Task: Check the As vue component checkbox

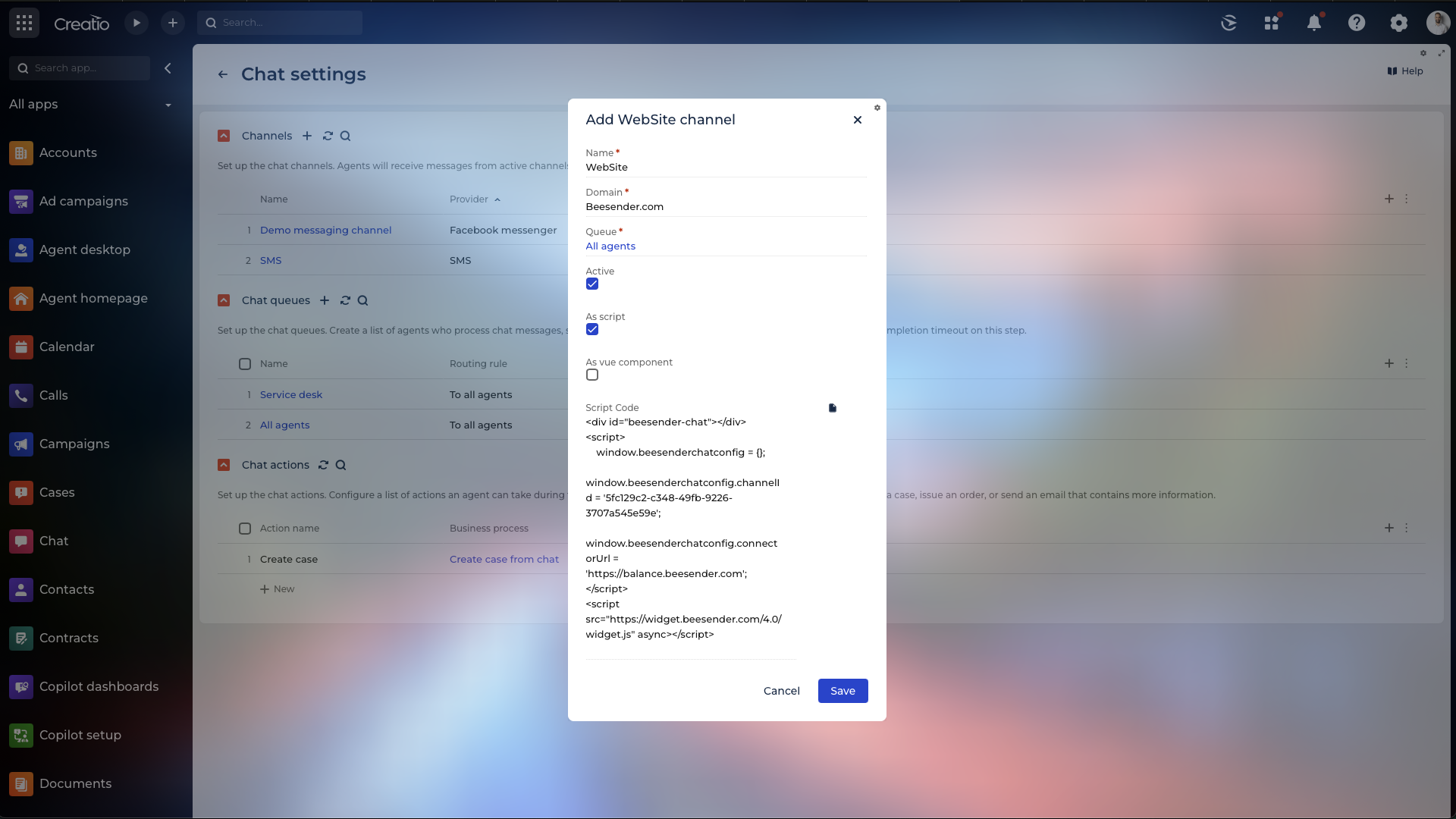Action: pos(592,375)
